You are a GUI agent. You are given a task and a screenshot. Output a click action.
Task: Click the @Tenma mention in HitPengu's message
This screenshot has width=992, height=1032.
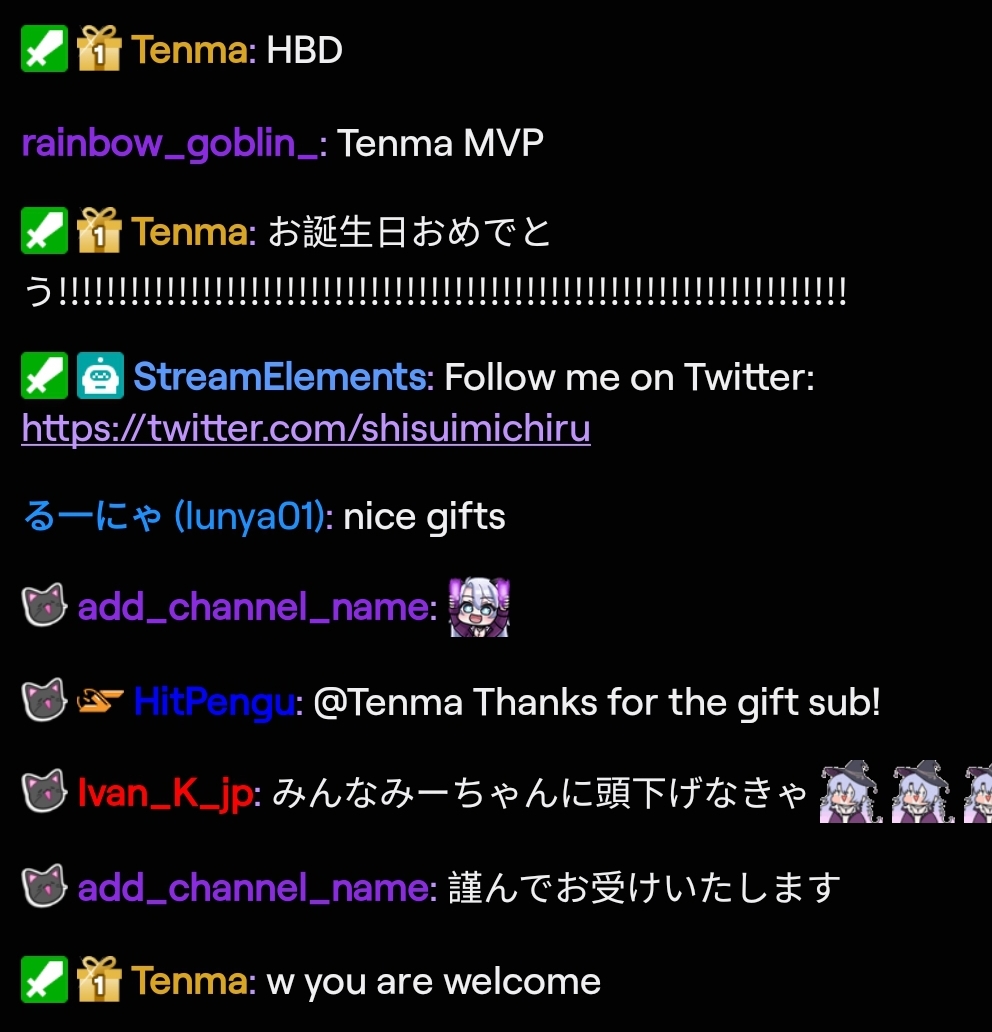point(388,702)
